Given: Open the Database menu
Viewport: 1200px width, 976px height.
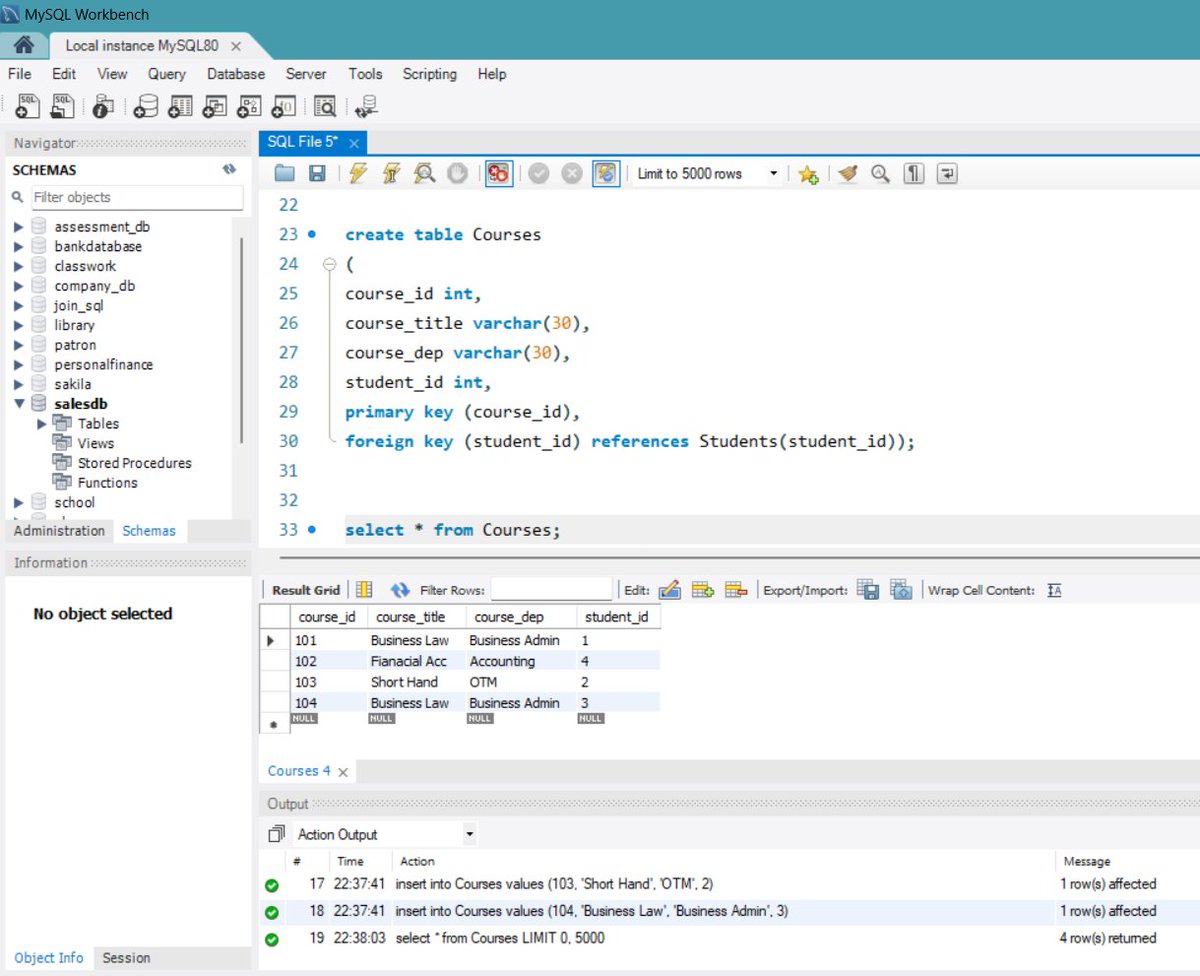Looking at the screenshot, I should (x=236, y=74).
